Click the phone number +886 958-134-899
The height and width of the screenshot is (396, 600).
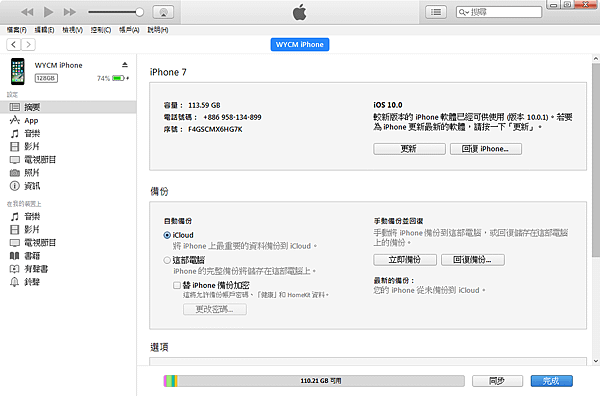pyautogui.click(x=232, y=117)
